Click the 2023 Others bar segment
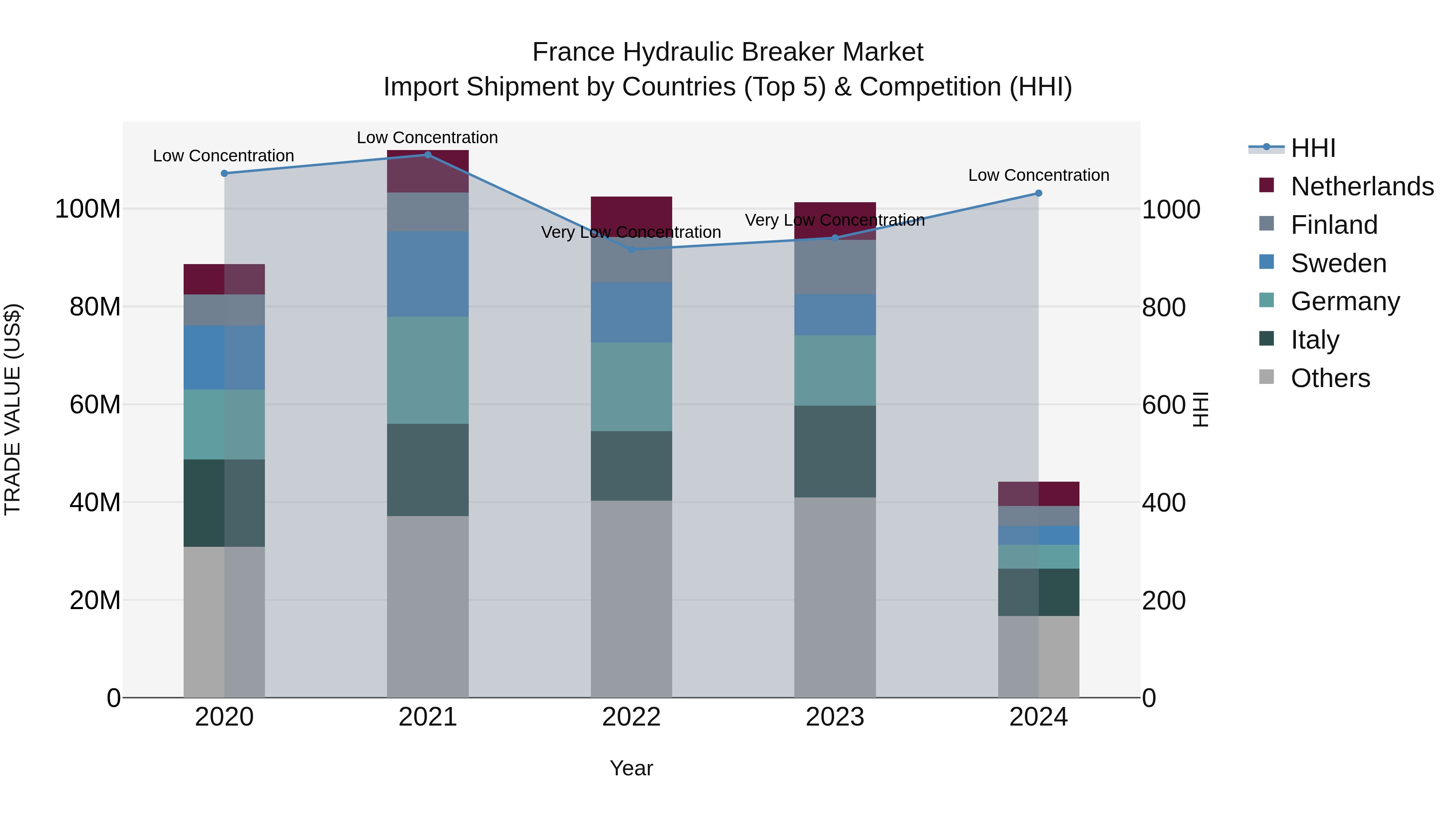This screenshot has width=1456, height=819. [x=835, y=597]
